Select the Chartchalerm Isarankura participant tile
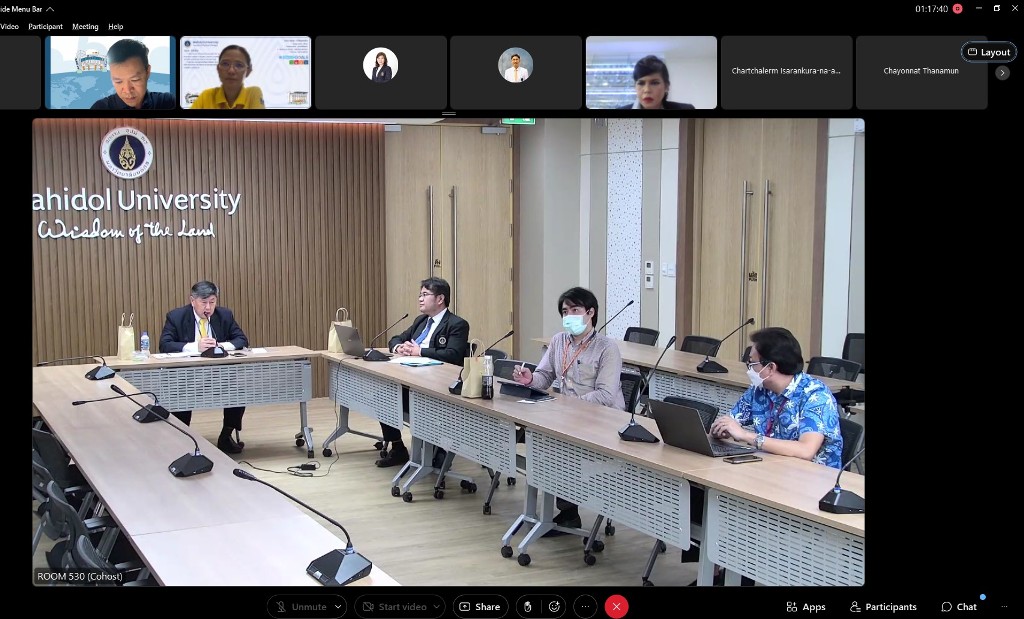Screen dimensions: 1024x619 [786, 72]
